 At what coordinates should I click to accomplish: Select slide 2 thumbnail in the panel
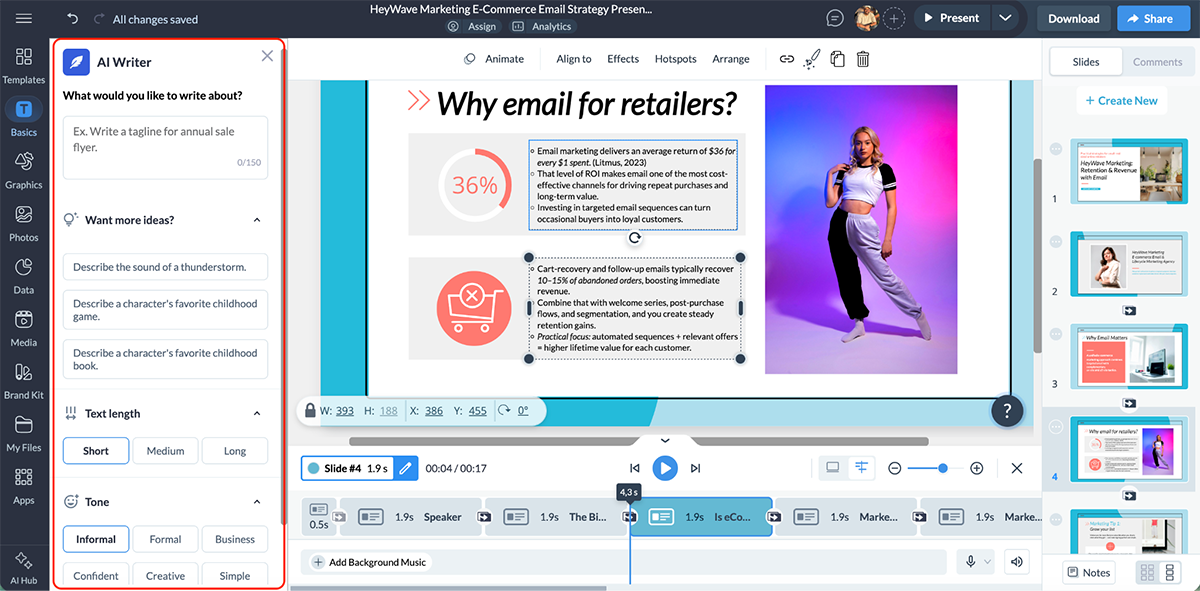(x=1129, y=264)
